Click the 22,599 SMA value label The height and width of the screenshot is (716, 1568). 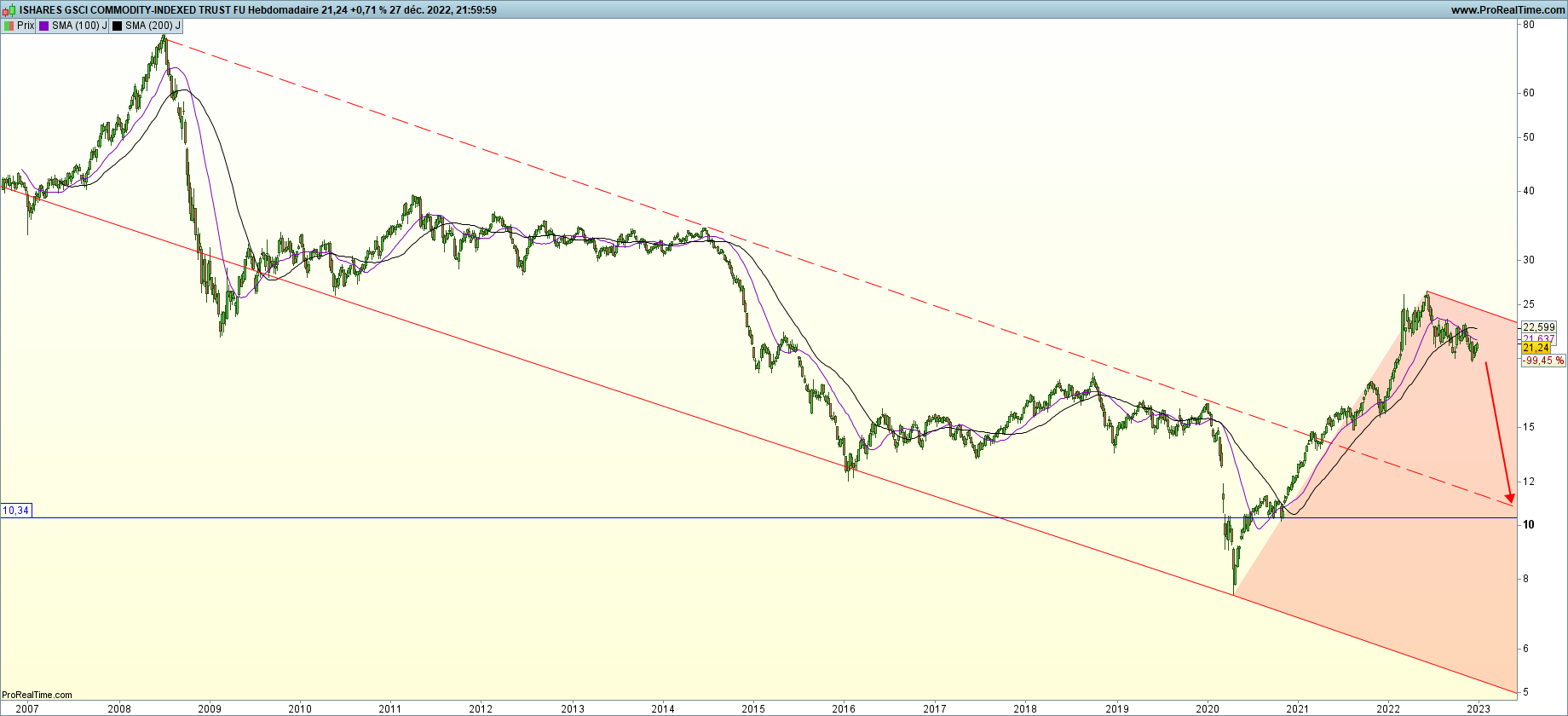1538,327
